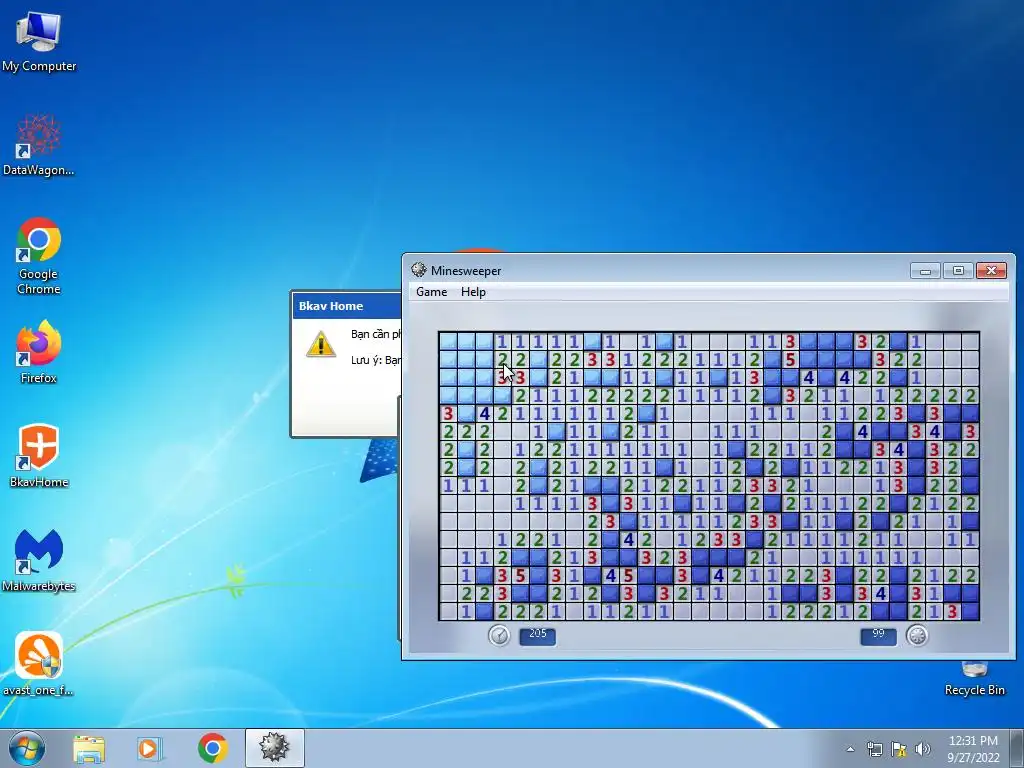This screenshot has height=768, width=1024.
Task: Open the clock showing 12:31 PM
Action: 973,749
